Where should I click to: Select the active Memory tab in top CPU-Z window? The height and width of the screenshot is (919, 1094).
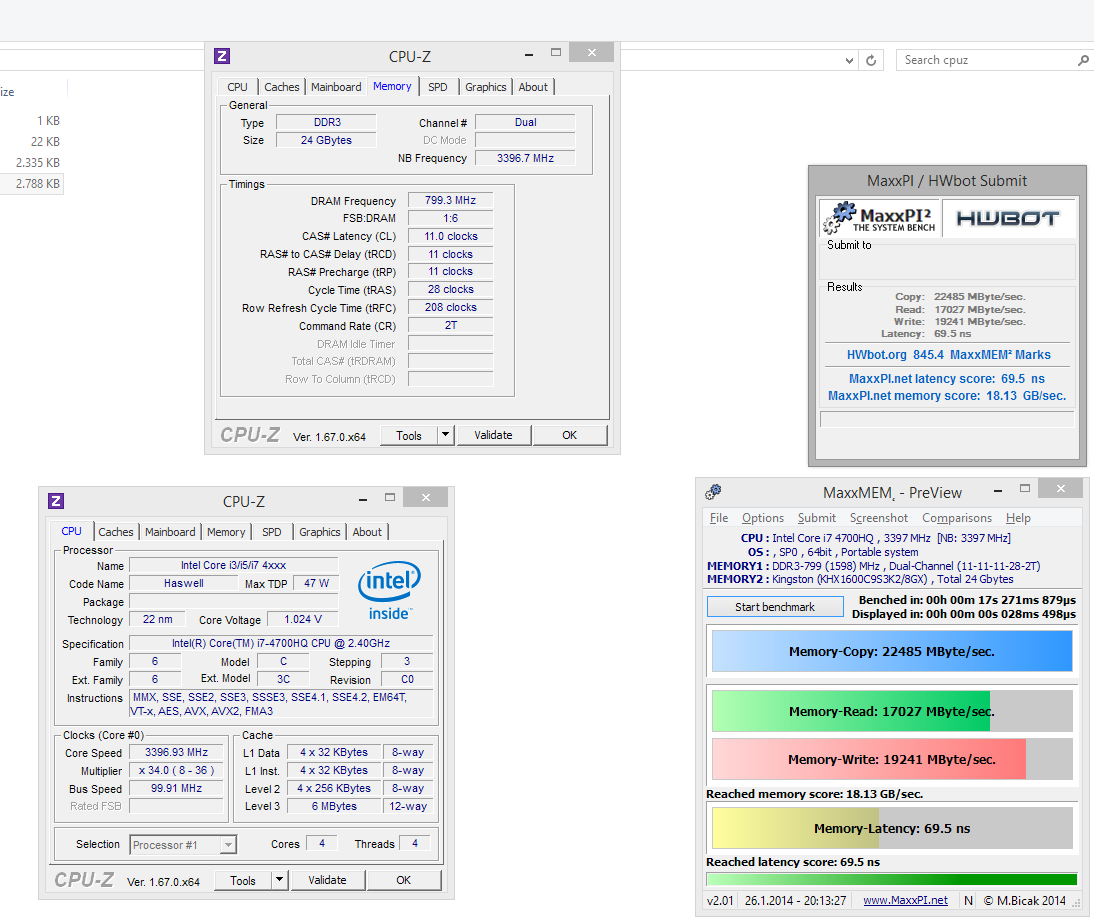pos(392,86)
